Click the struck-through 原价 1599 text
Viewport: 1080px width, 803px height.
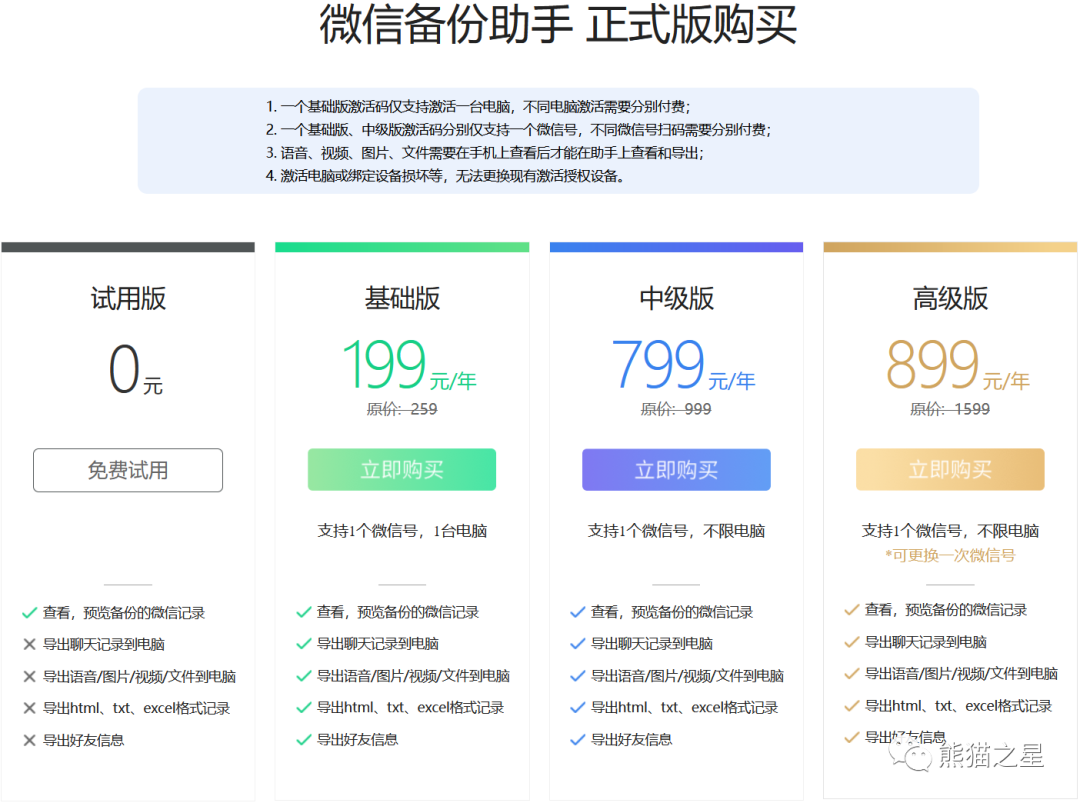[951, 409]
